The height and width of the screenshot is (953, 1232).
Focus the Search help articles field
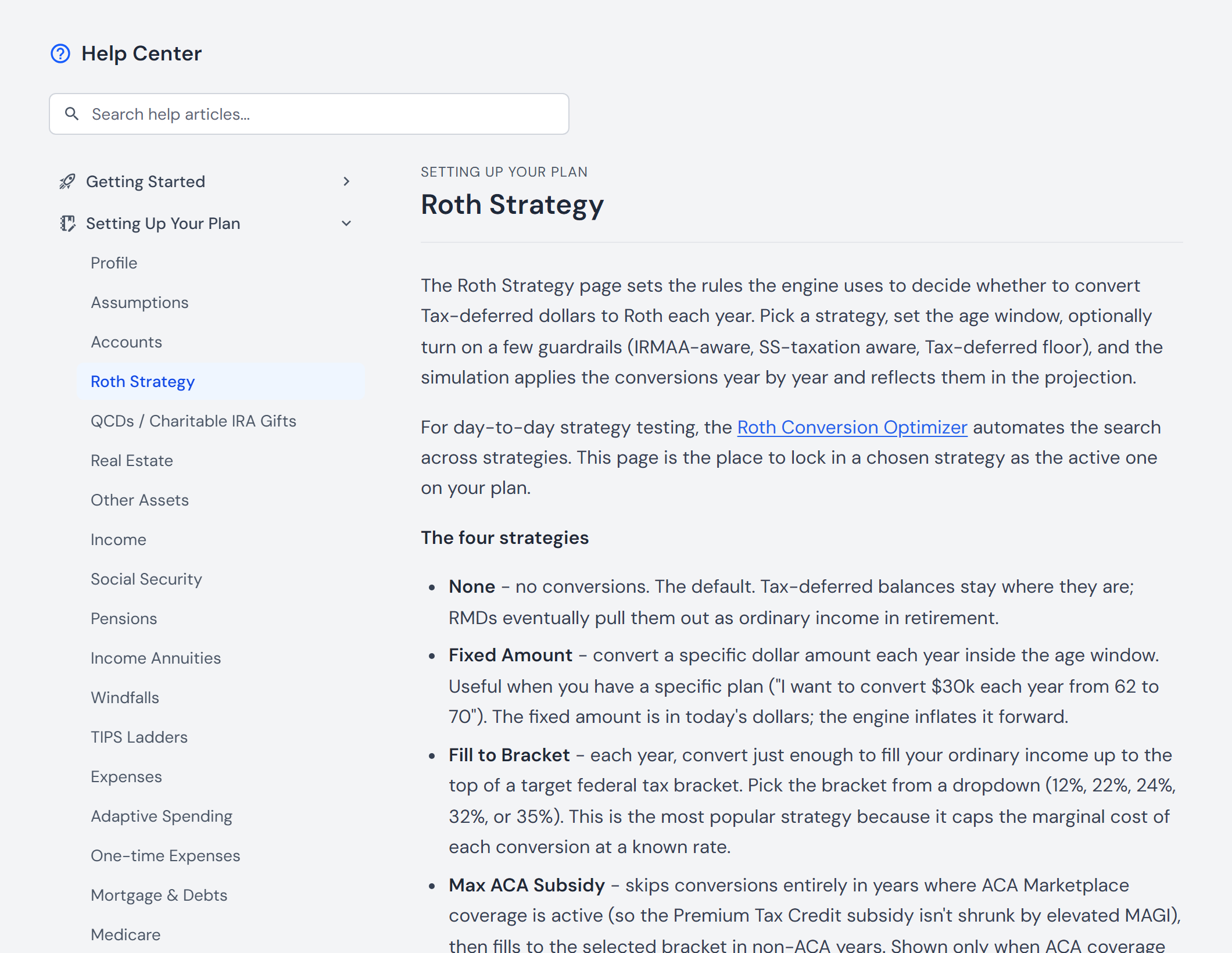[309, 114]
